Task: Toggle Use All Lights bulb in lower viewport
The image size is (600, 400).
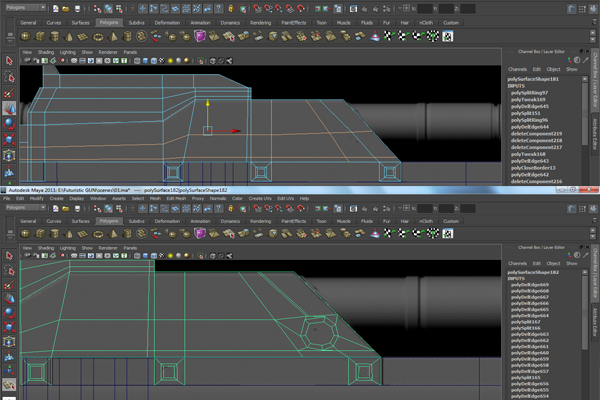Action: tap(170, 256)
